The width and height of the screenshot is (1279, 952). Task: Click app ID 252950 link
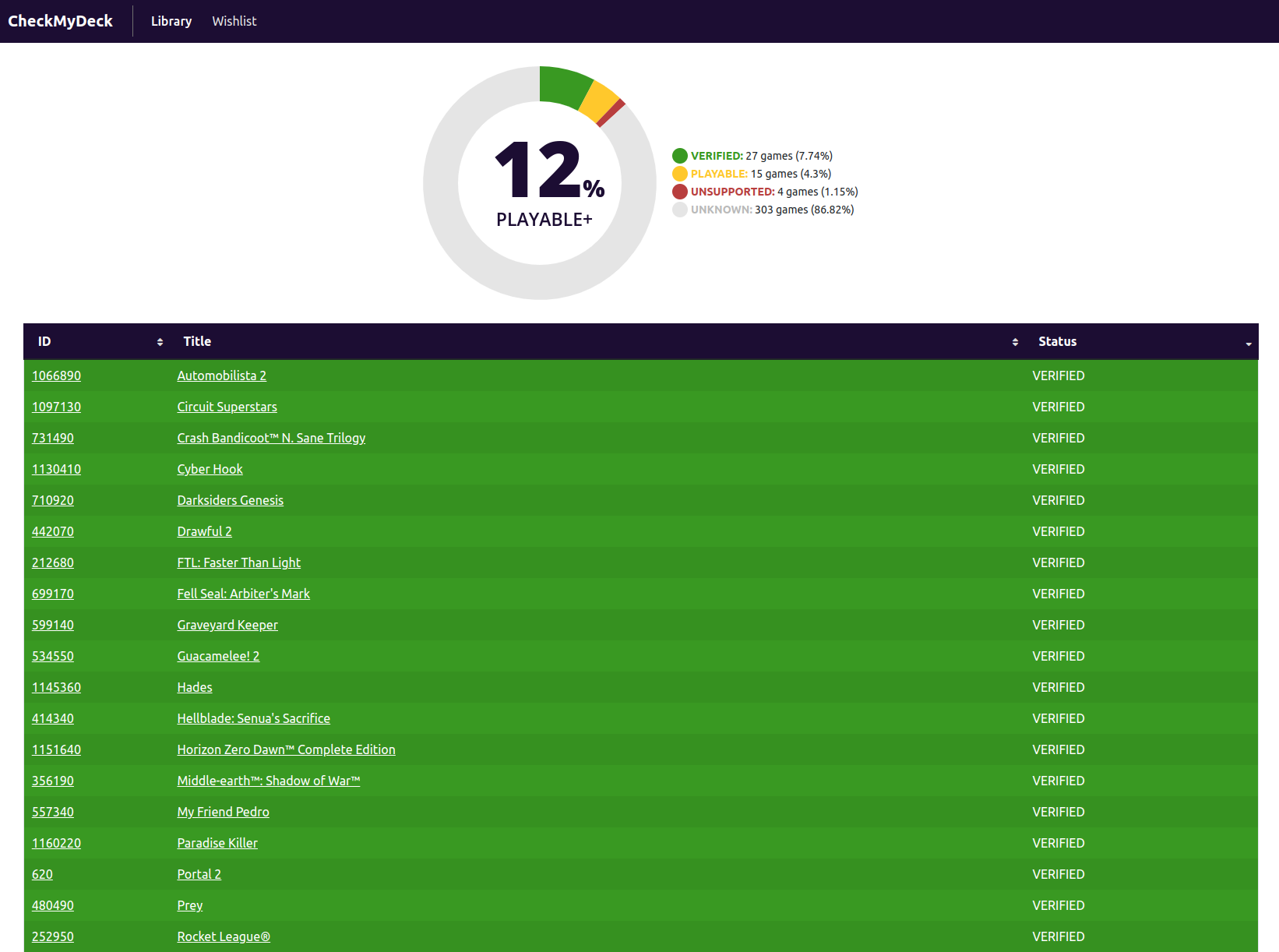(53, 936)
